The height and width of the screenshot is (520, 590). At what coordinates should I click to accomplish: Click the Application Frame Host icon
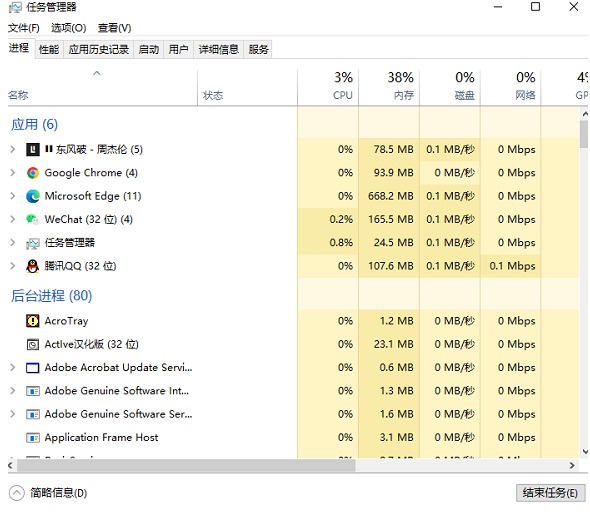click(33, 438)
